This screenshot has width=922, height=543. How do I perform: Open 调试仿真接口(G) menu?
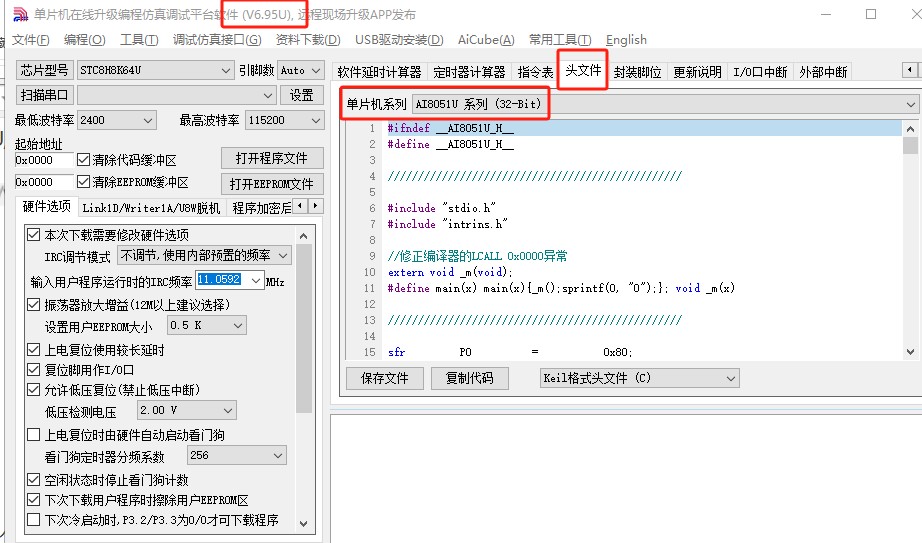(217, 40)
